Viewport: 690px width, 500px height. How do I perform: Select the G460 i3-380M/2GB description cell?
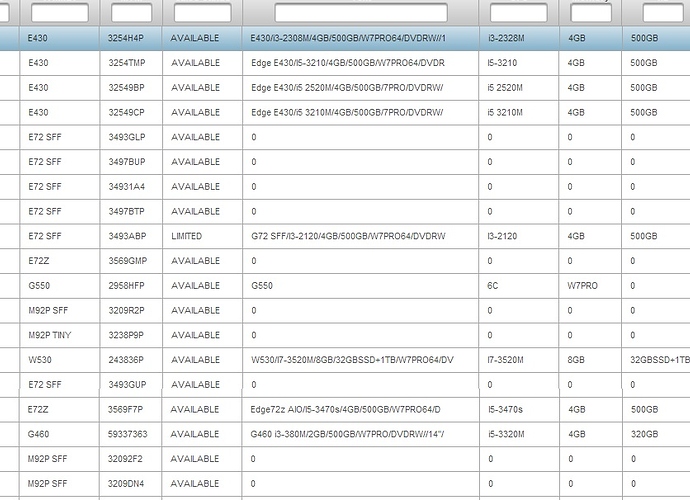click(x=347, y=434)
